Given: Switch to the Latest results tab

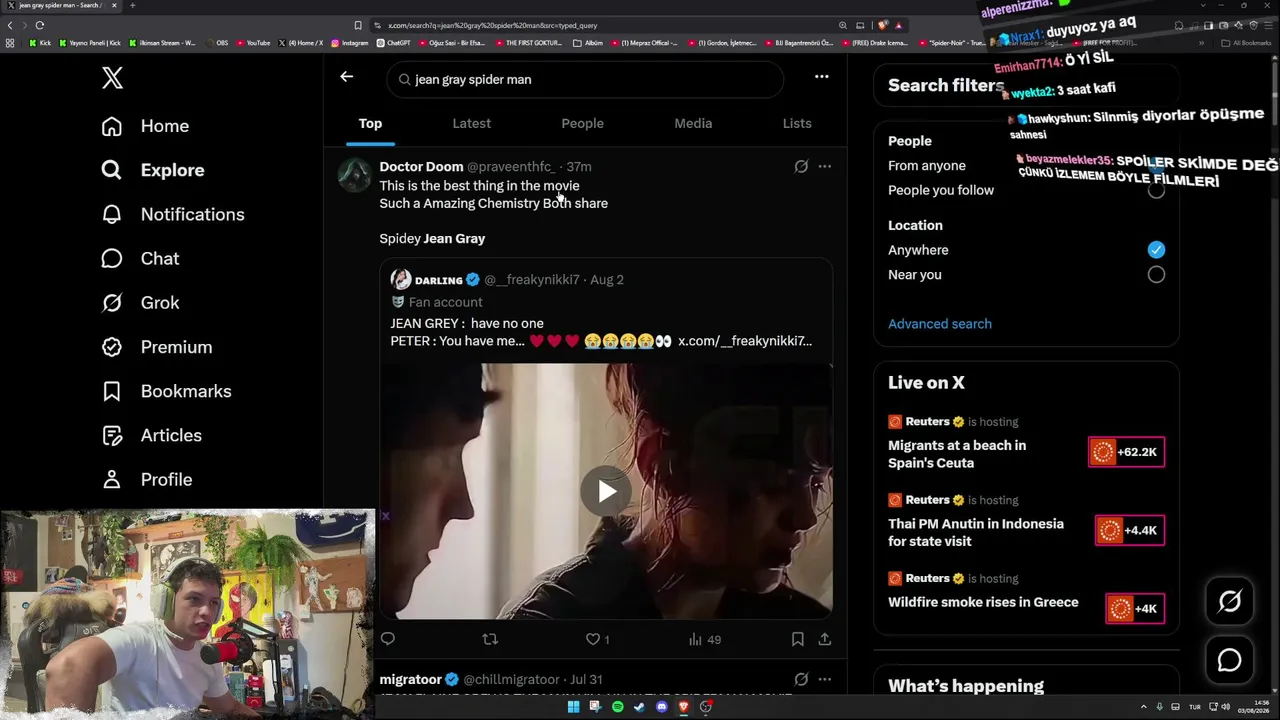Looking at the screenshot, I should tap(471, 123).
